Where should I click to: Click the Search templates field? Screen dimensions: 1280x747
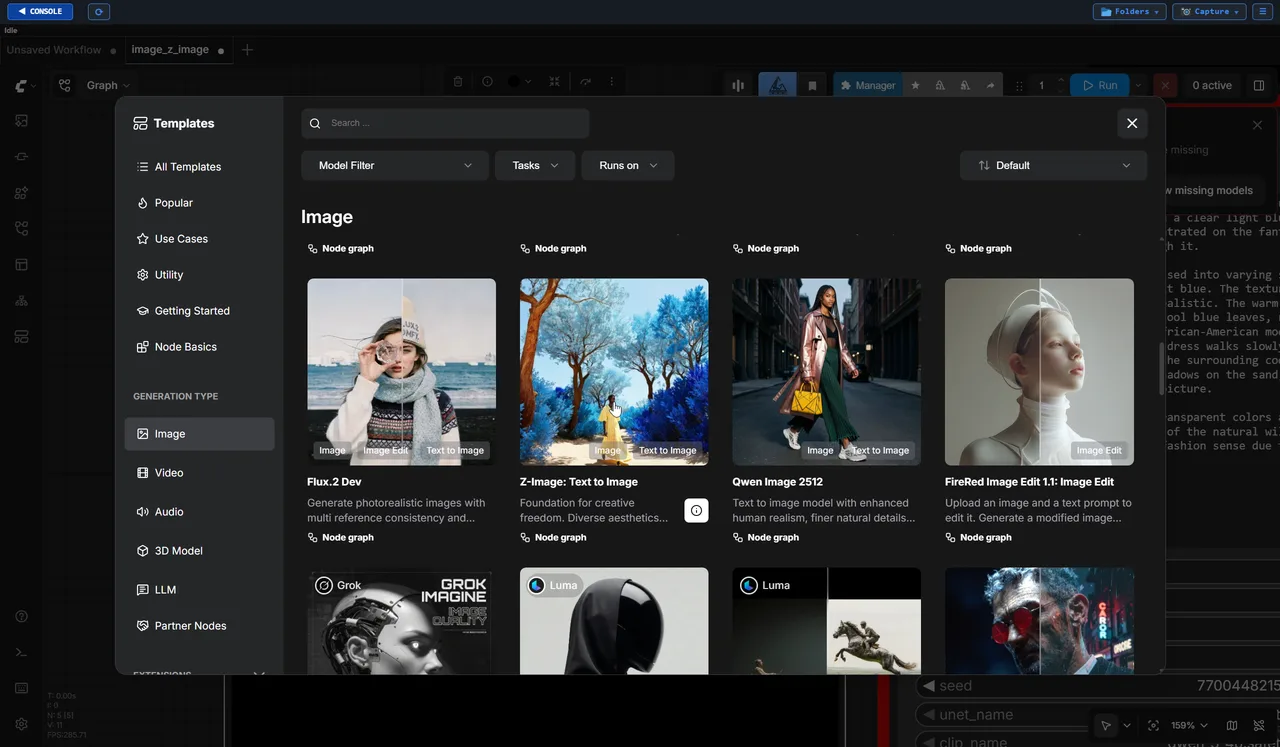coord(445,123)
